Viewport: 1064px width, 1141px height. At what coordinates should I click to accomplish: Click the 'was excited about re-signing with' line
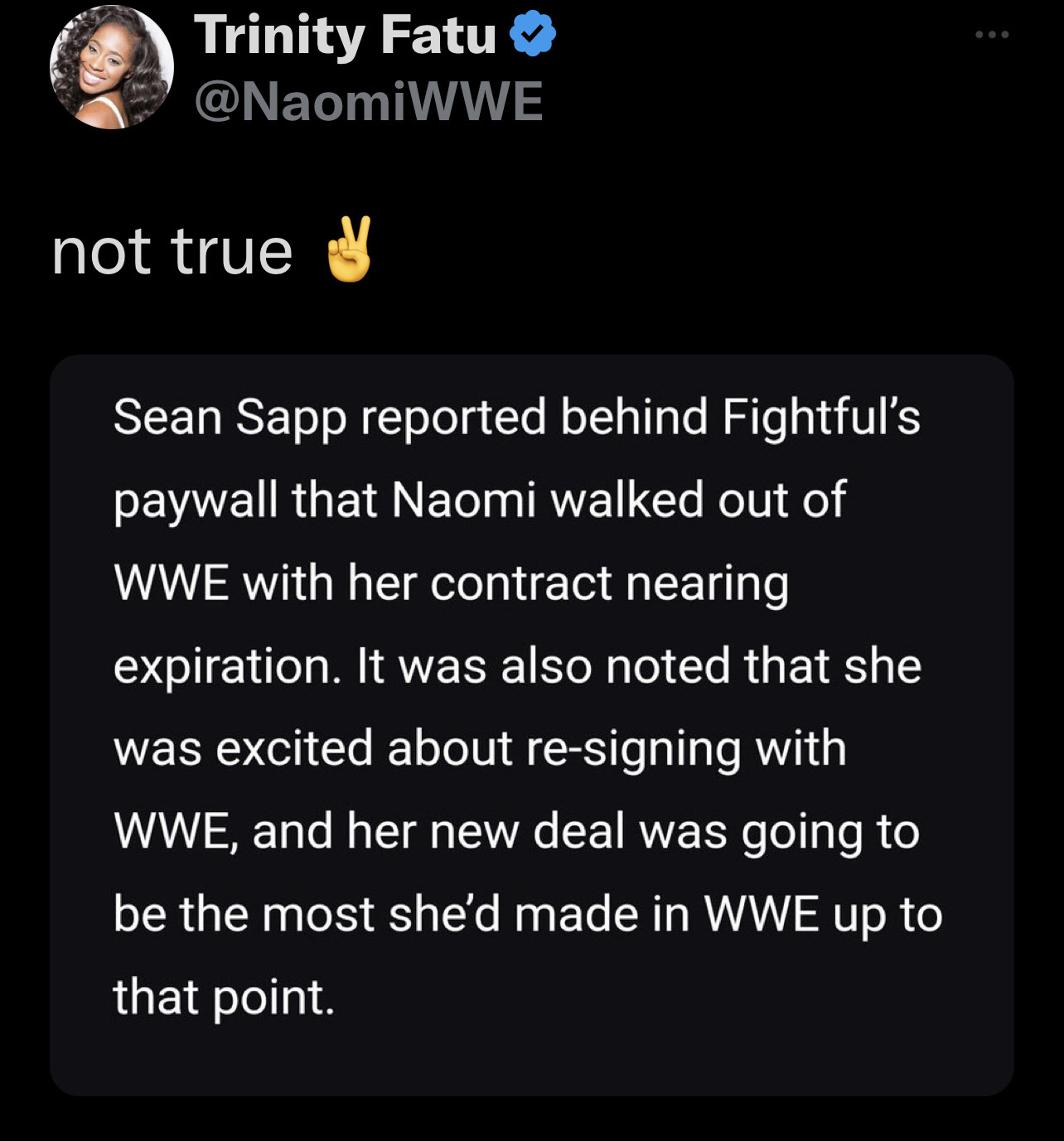(480, 749)
